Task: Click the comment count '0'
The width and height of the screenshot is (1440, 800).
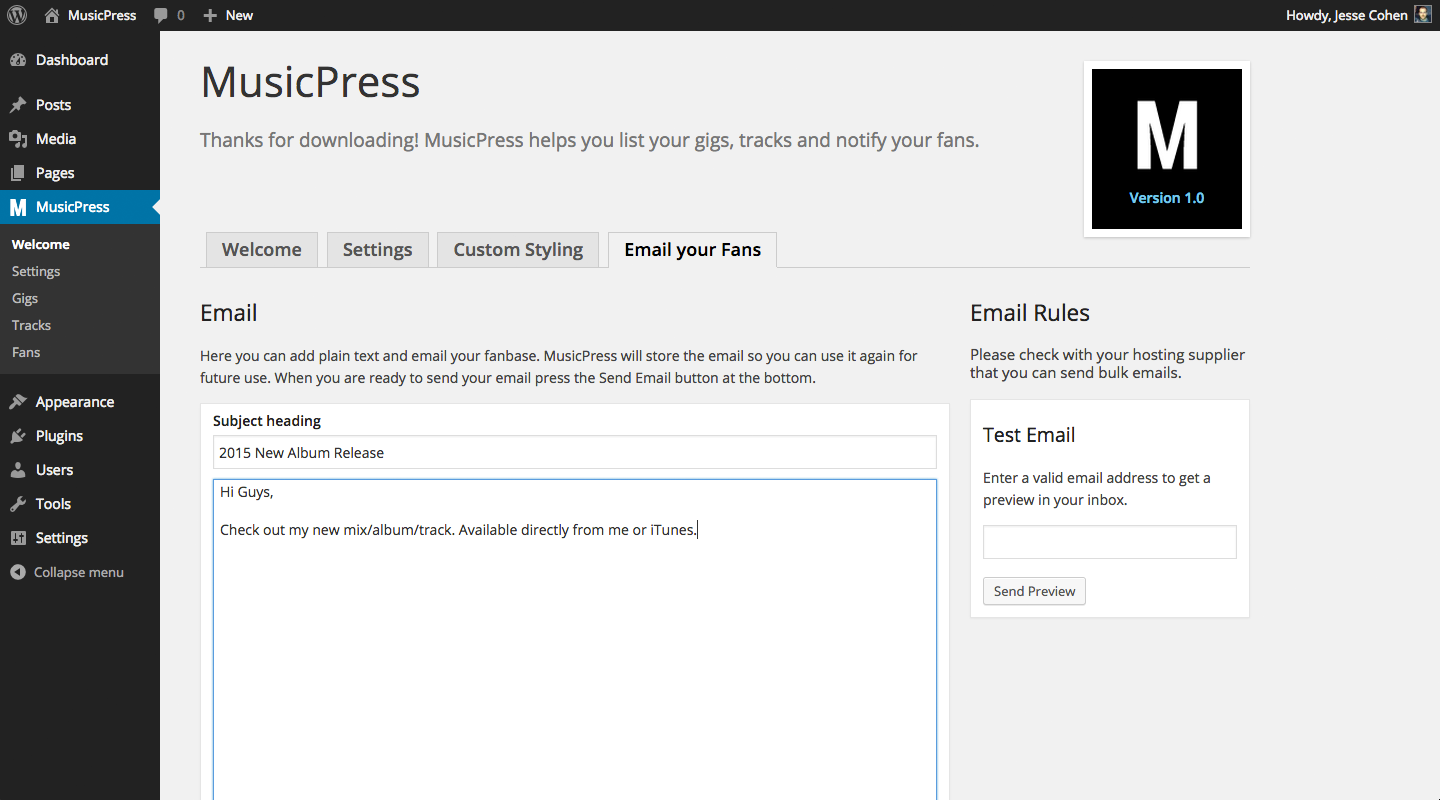Action: [181, 15]
